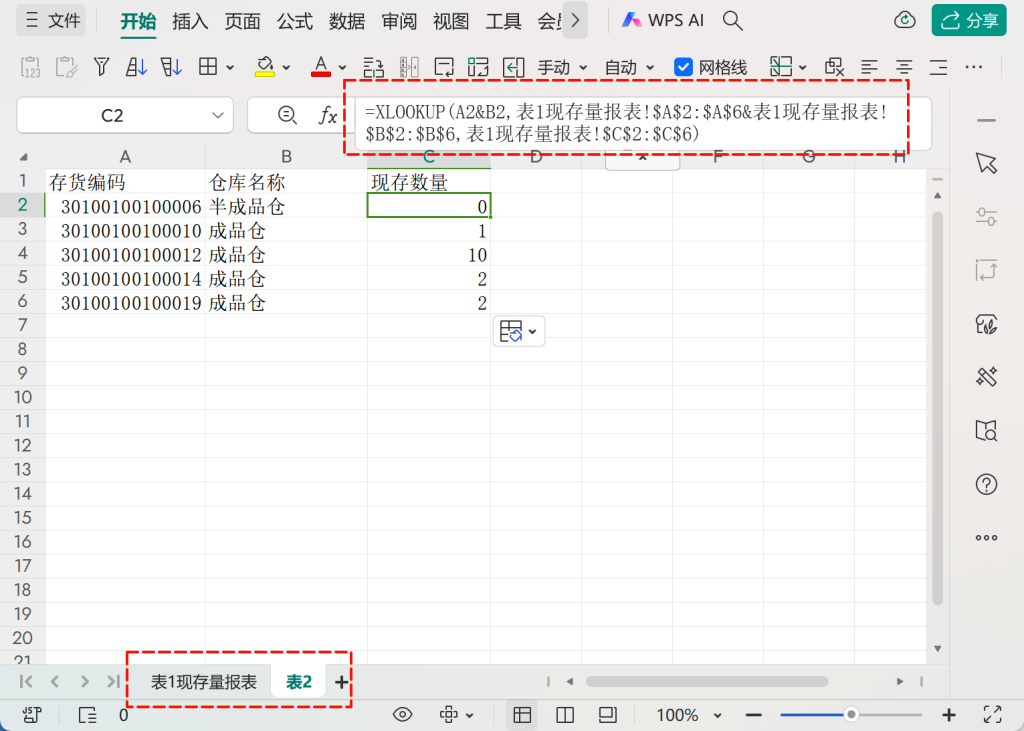This screenshot has width=1024, height=731.
Task: Click the wrap text icon
Action: click(x=444, y=67)
